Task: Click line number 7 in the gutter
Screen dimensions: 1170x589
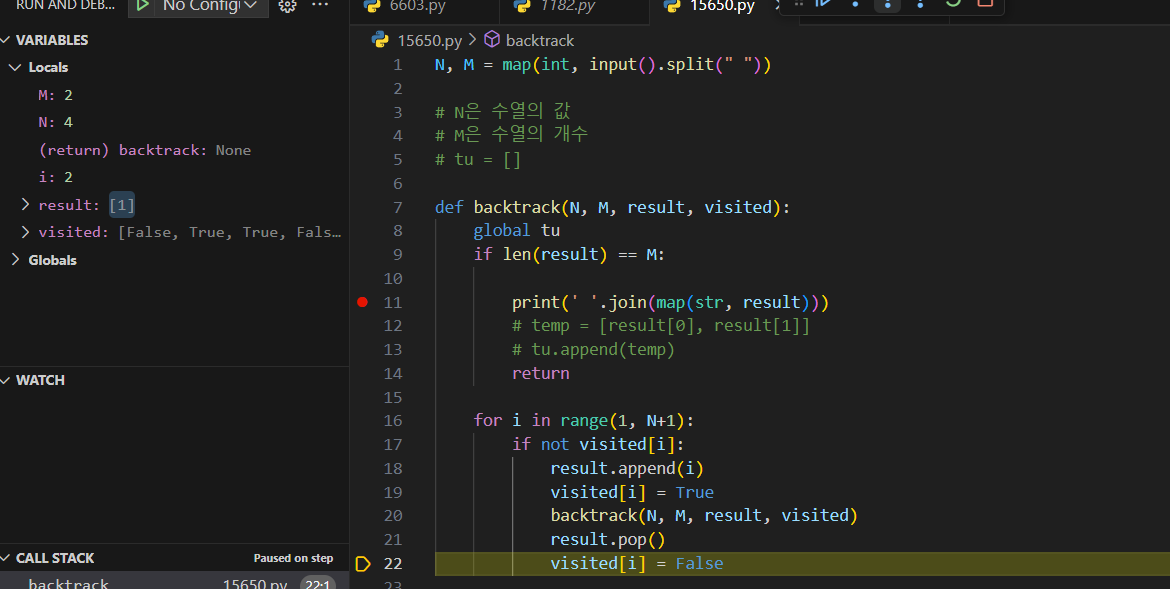Action: 398,208
